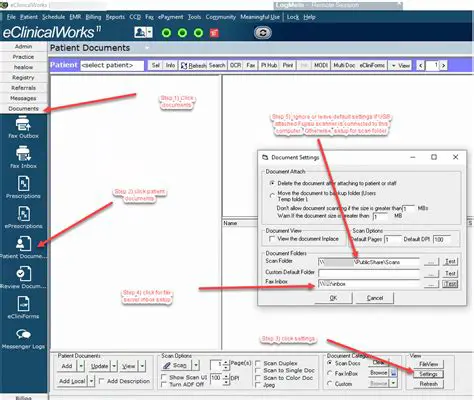474x400 pixels.
Task: Click the select patient field
Action: point(112,66)
